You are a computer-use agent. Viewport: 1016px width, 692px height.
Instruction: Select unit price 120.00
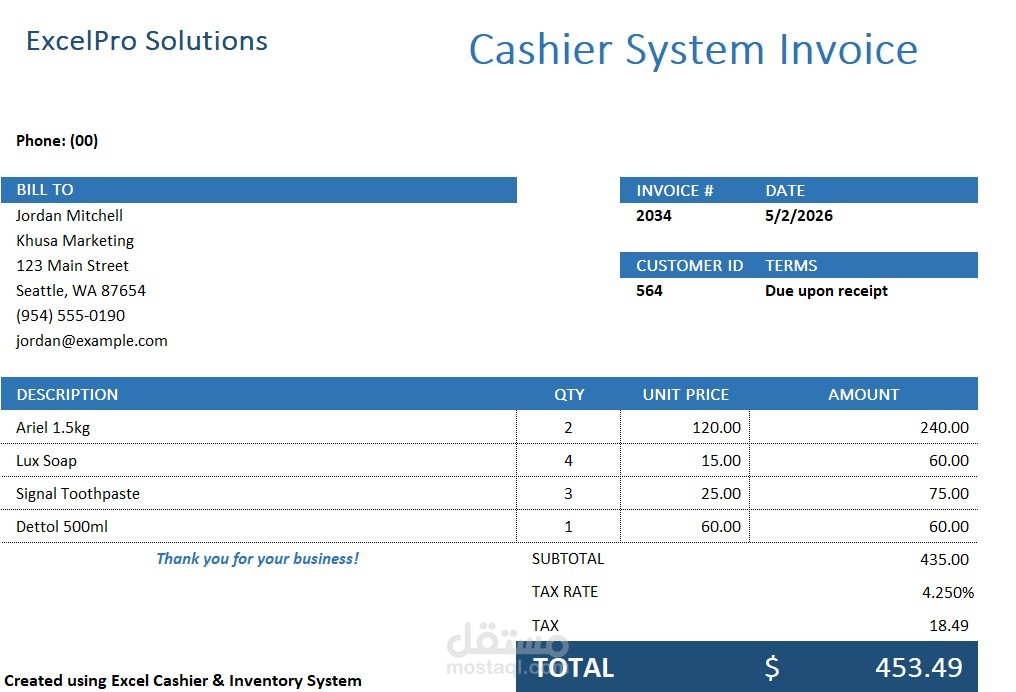click(x=716, y=428)
